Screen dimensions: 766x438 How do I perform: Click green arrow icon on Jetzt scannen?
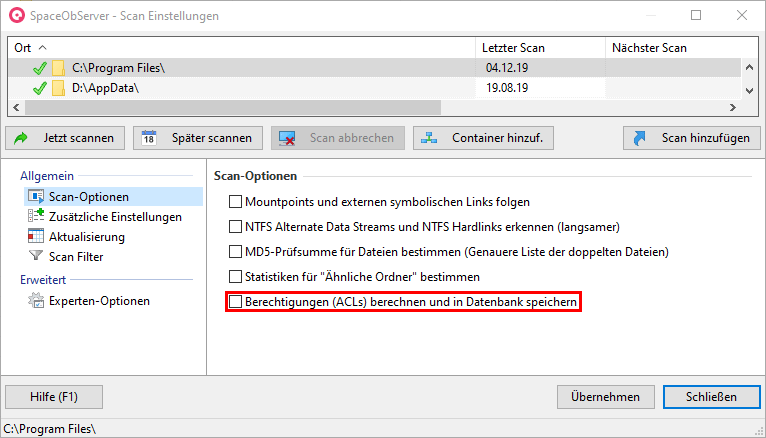21,138
